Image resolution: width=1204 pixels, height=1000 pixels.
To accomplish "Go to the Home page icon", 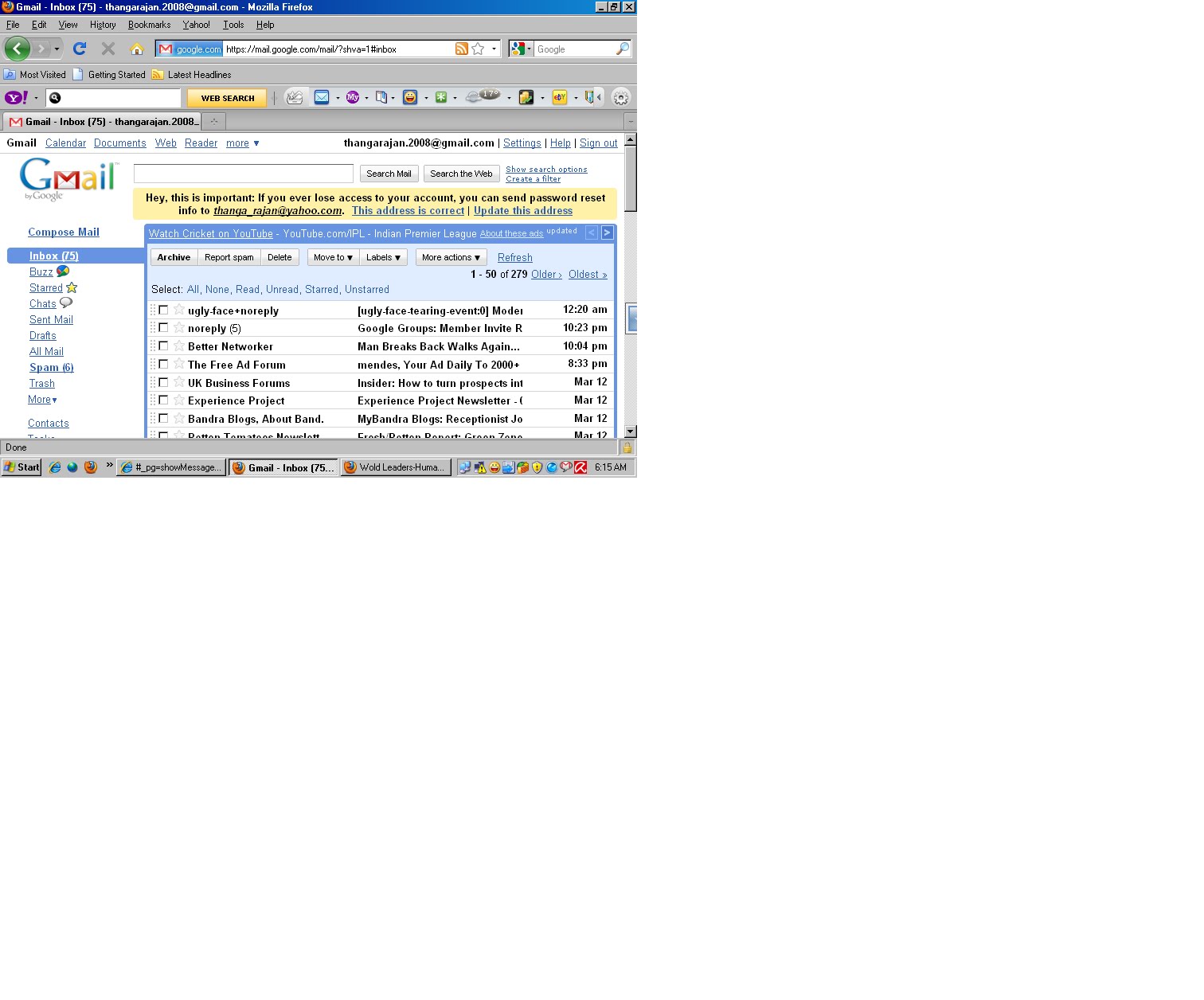I will click(137, 49).
